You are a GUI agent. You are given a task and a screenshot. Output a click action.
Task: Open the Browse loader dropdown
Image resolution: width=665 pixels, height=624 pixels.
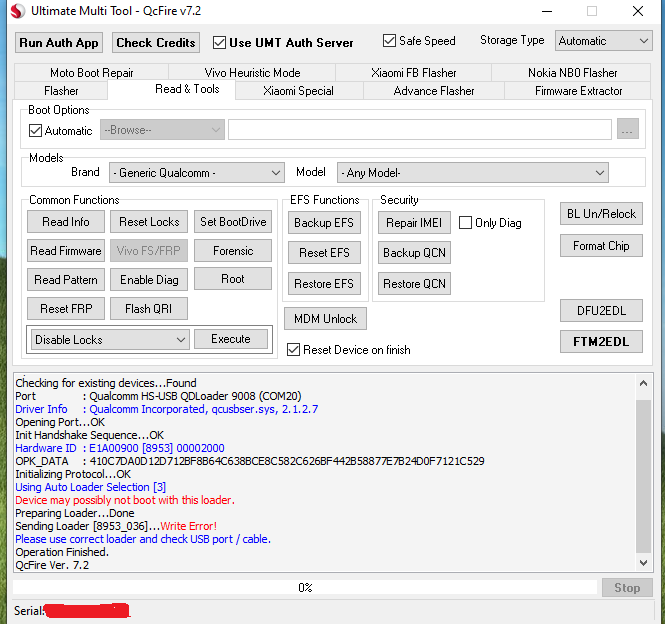point(162,129)
